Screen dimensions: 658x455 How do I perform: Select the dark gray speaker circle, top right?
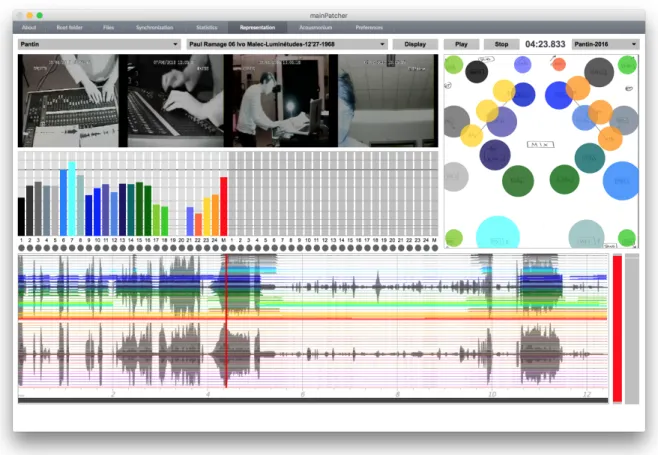pyautogui.click(x=599, y=72)
